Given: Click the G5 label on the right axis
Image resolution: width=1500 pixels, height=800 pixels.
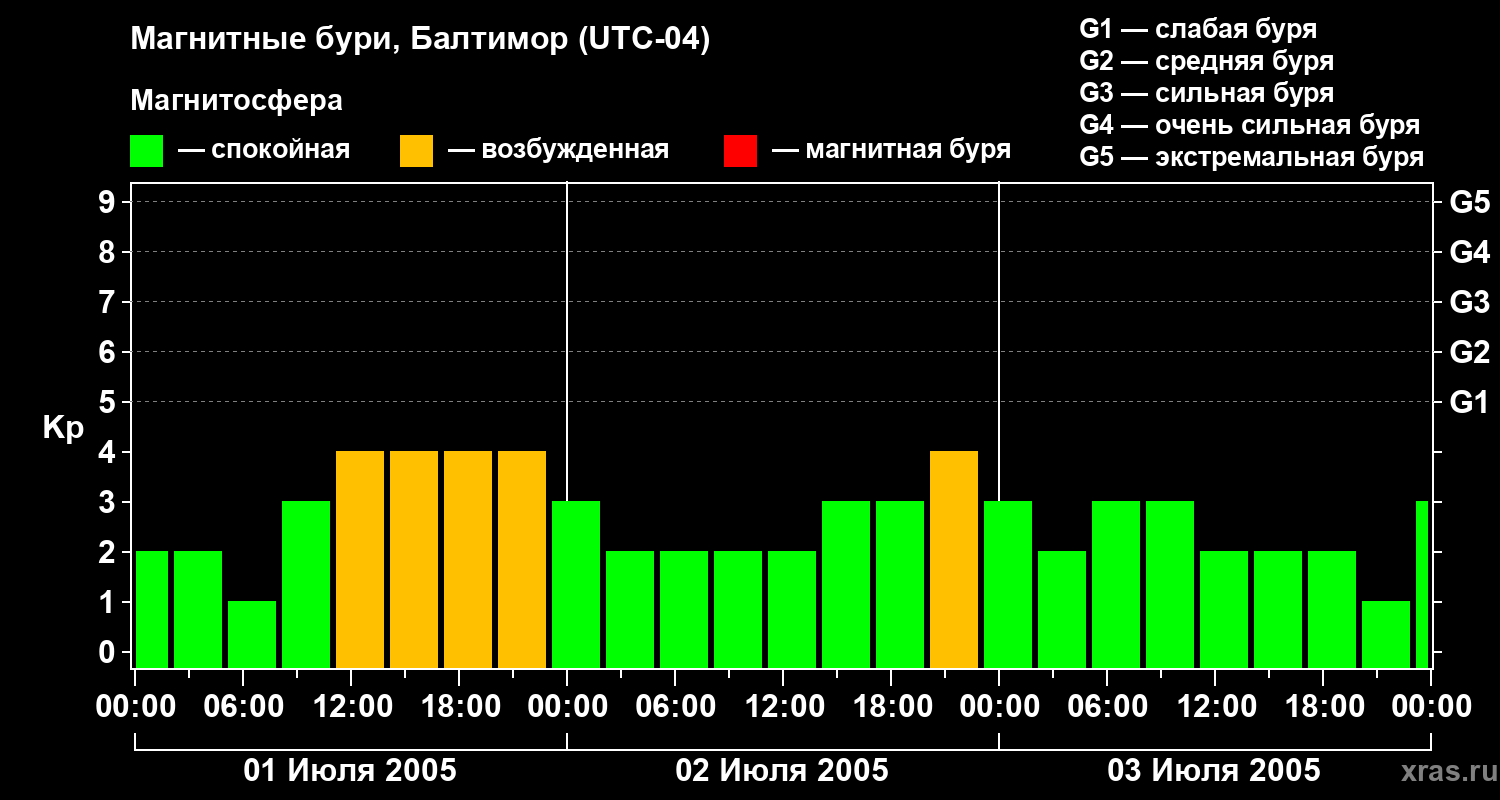Looking at the screenshot, I should point(1469,203).
